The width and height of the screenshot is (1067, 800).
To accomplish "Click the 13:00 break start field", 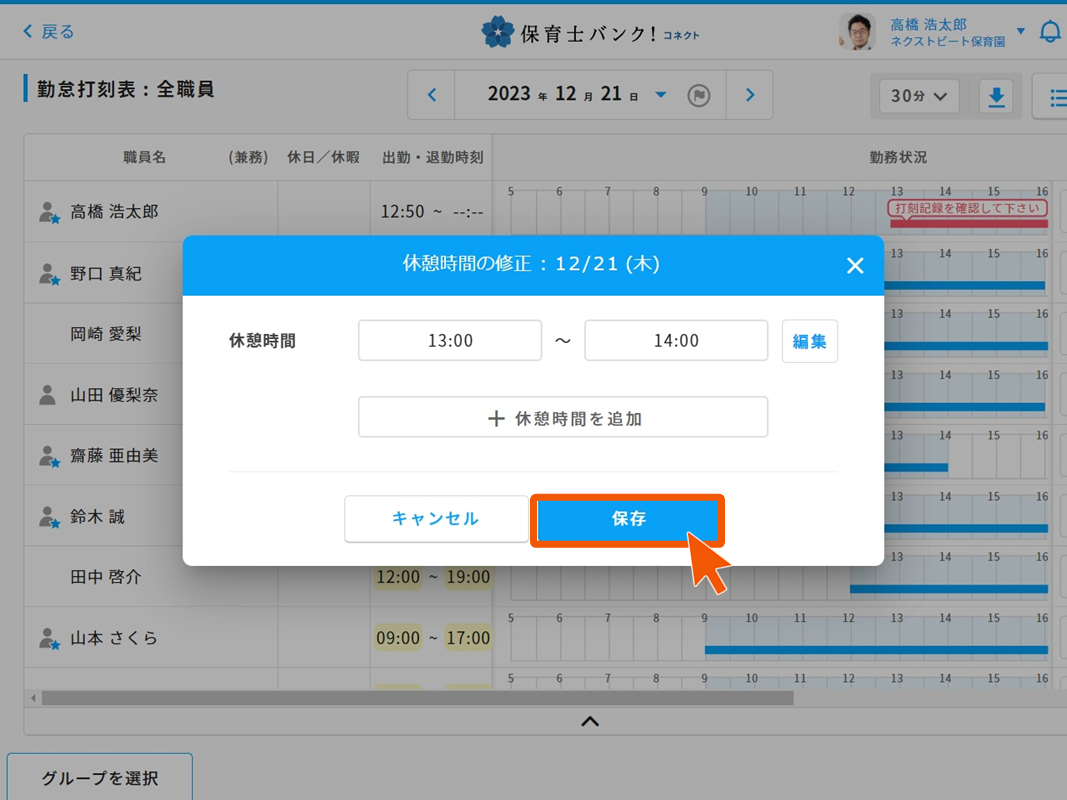I will [x=448, y=340].
